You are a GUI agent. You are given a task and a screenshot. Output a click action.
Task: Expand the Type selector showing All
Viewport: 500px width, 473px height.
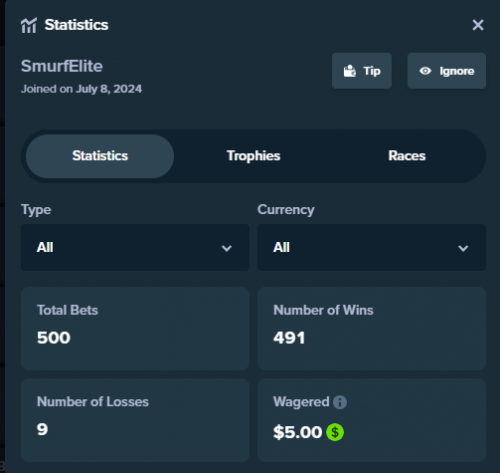(135, 247)
